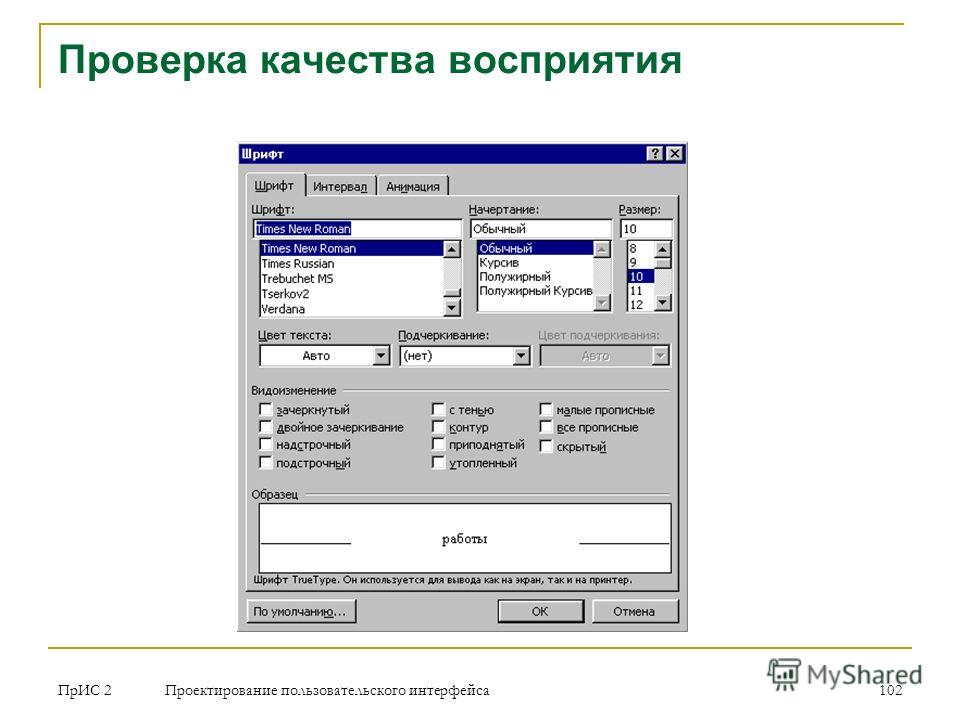Viewport: 960px width, 720px height.
Task: Click size list scroll down arrow
Action: point(663,302)
